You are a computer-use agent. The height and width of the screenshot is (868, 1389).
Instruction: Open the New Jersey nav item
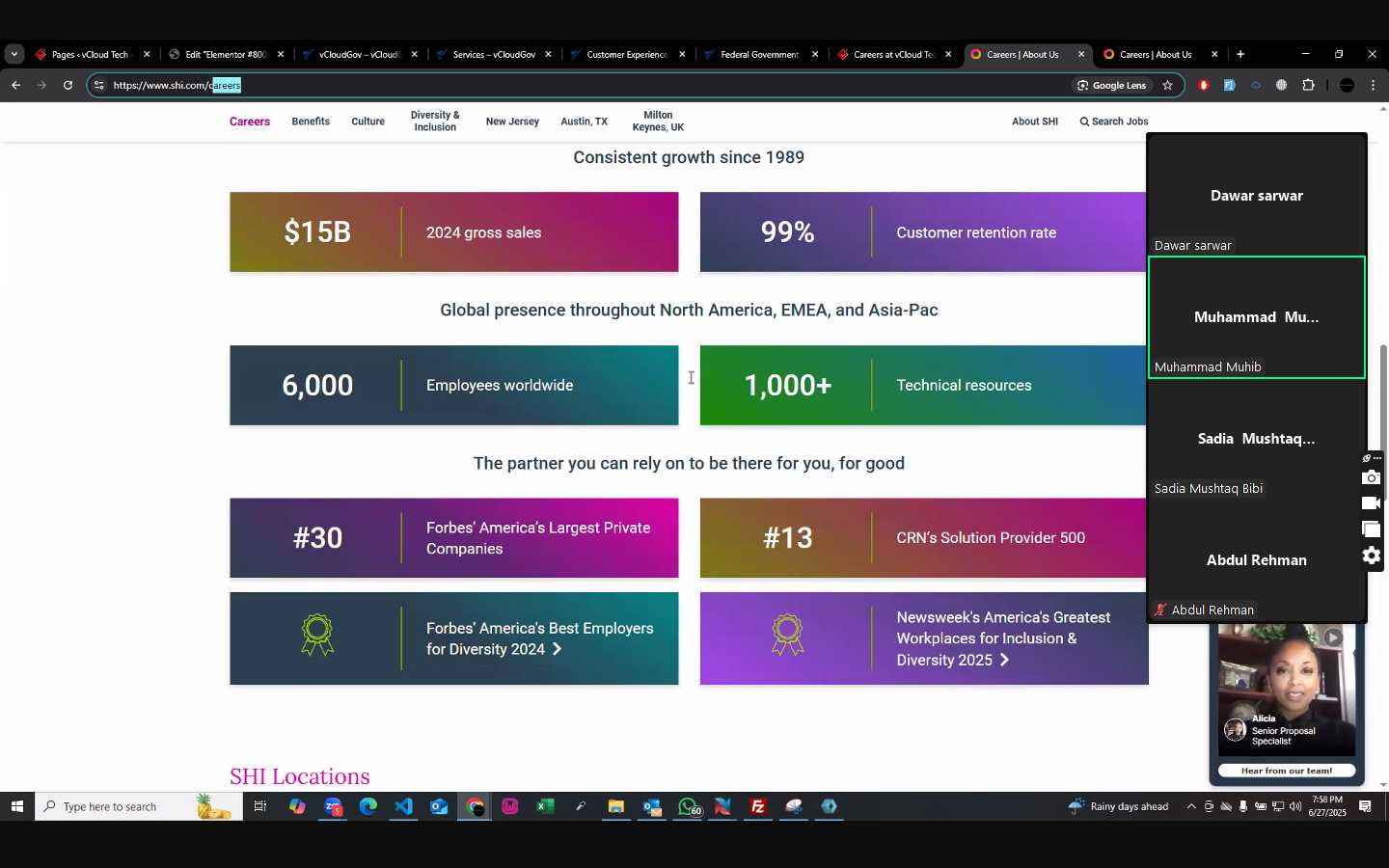(x=512, y=122)
